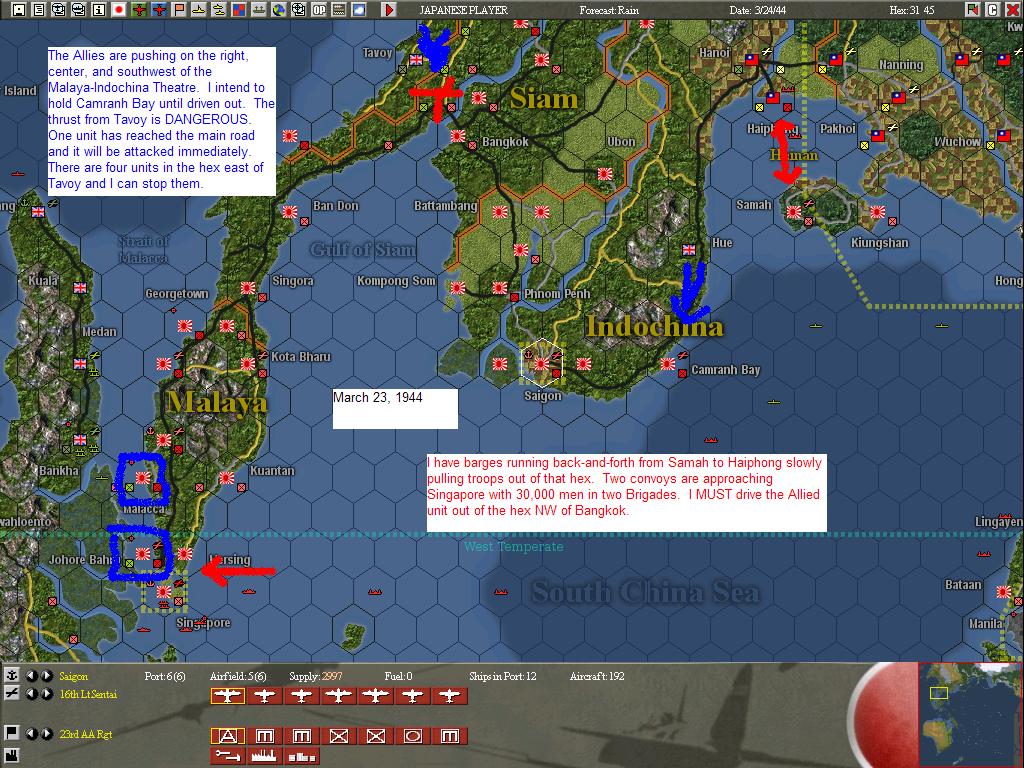This screenshot has width=1024, height=768.
Task: Step to previous air unit before 16th Lt Sentai
Action: pyautogui.click(x=31, y=694)
